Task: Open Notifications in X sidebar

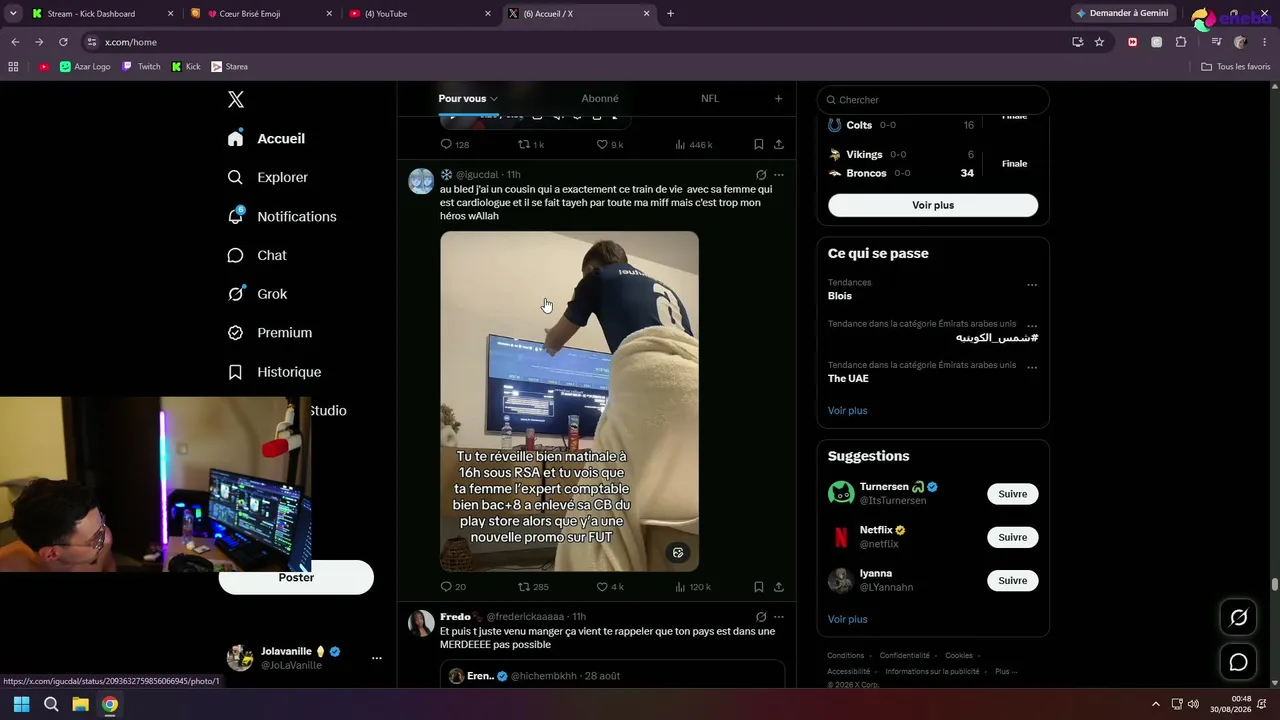Action: [281, 216]
